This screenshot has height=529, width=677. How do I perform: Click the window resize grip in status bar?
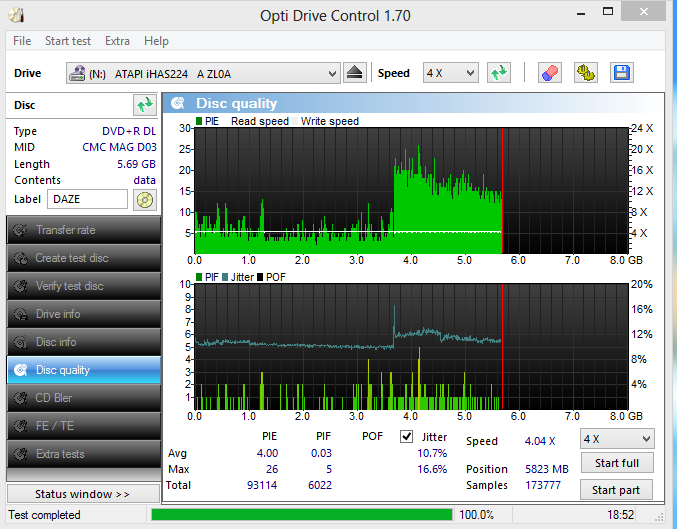tap(659, 517)
